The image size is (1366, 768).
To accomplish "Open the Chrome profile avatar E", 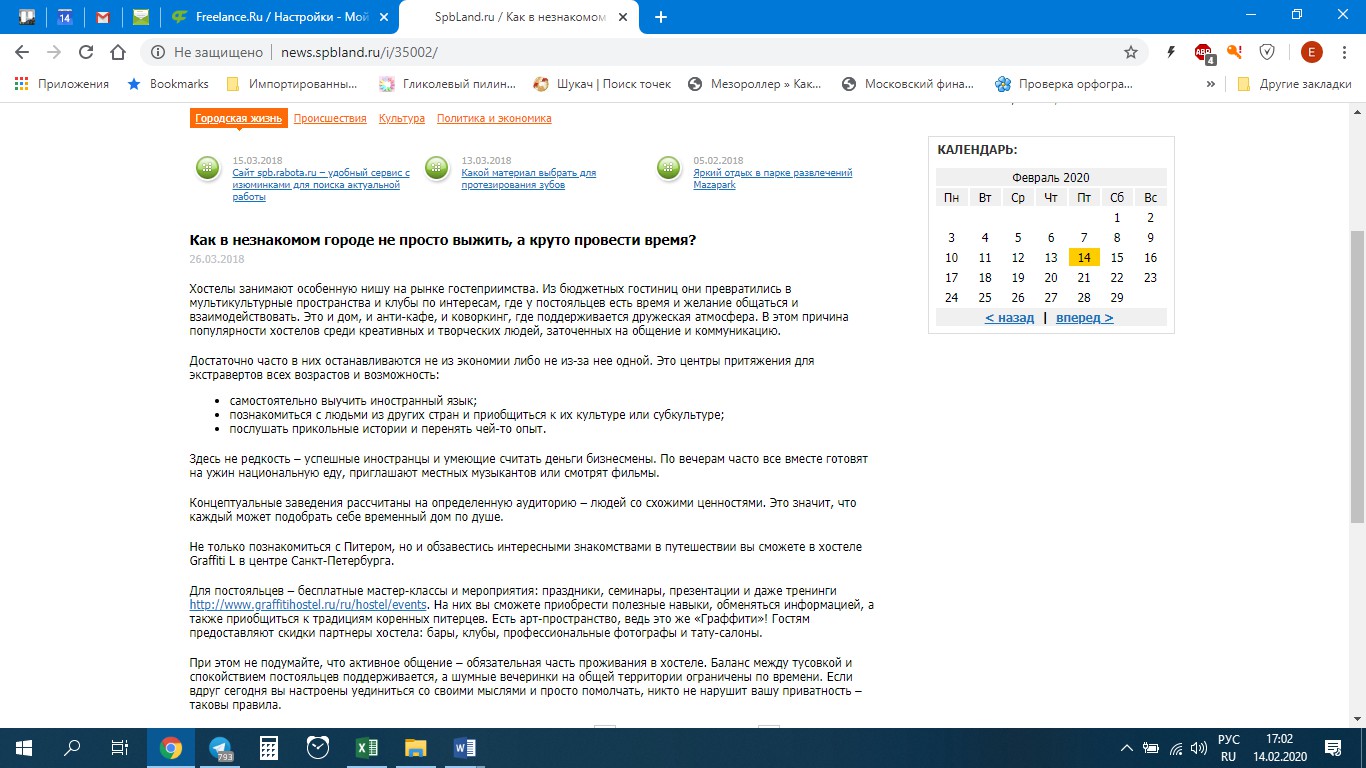I will click(1311, 52).
